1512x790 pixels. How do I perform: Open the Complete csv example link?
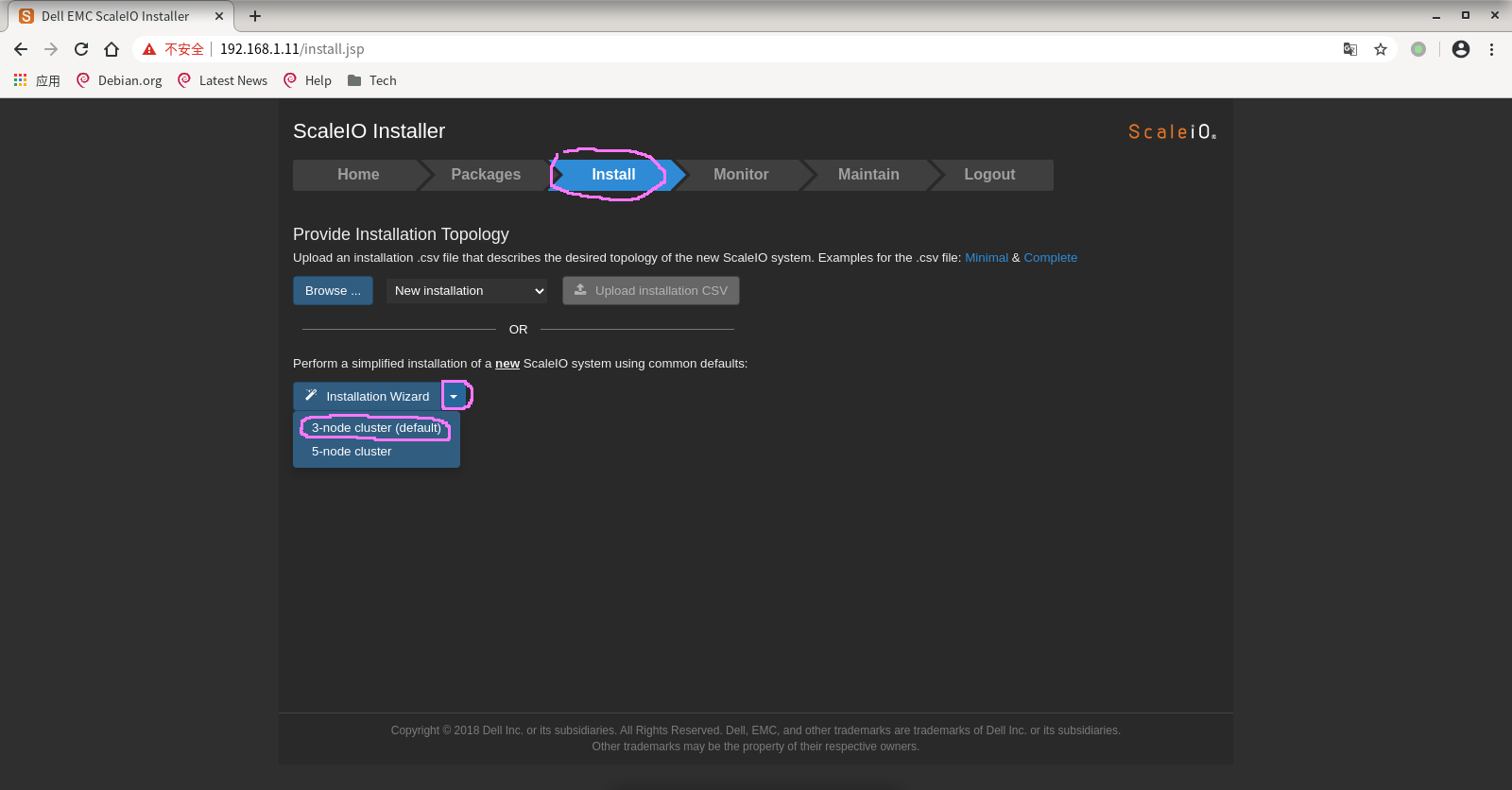1051,258
